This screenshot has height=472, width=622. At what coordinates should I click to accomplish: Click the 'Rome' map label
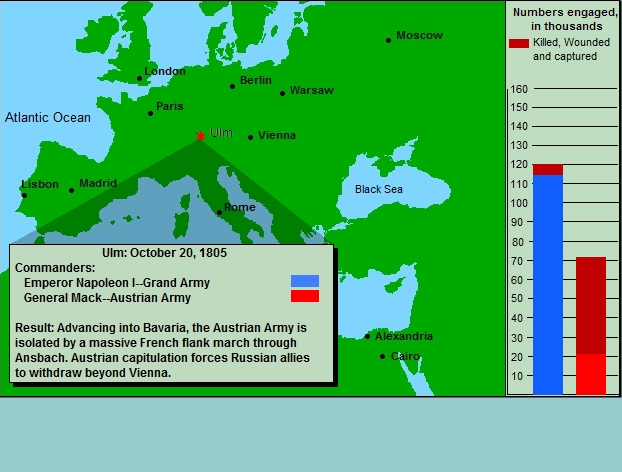click(x=240, y=207)
